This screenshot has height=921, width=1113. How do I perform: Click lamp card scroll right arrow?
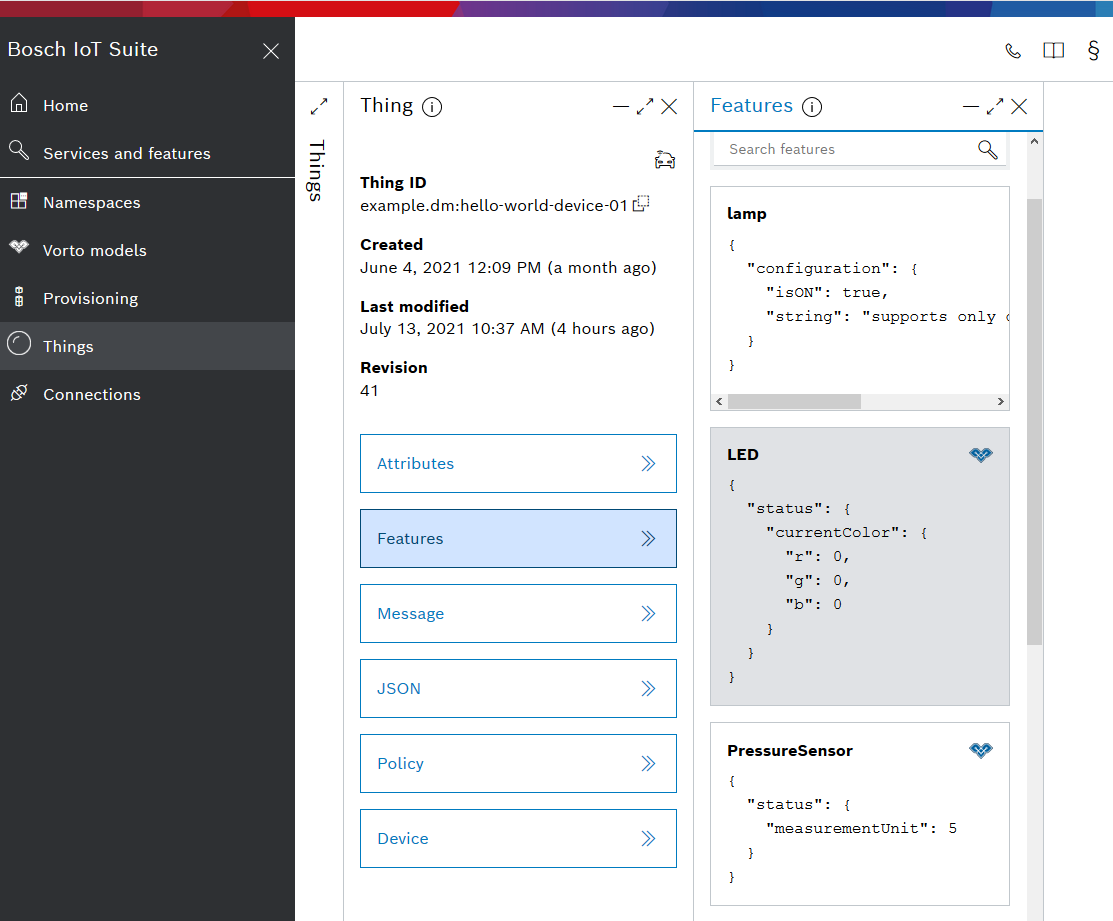click(x=1001, y=402)
